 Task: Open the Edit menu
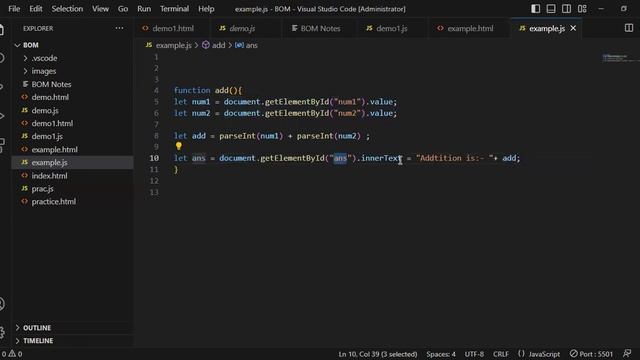pos(36,9)
